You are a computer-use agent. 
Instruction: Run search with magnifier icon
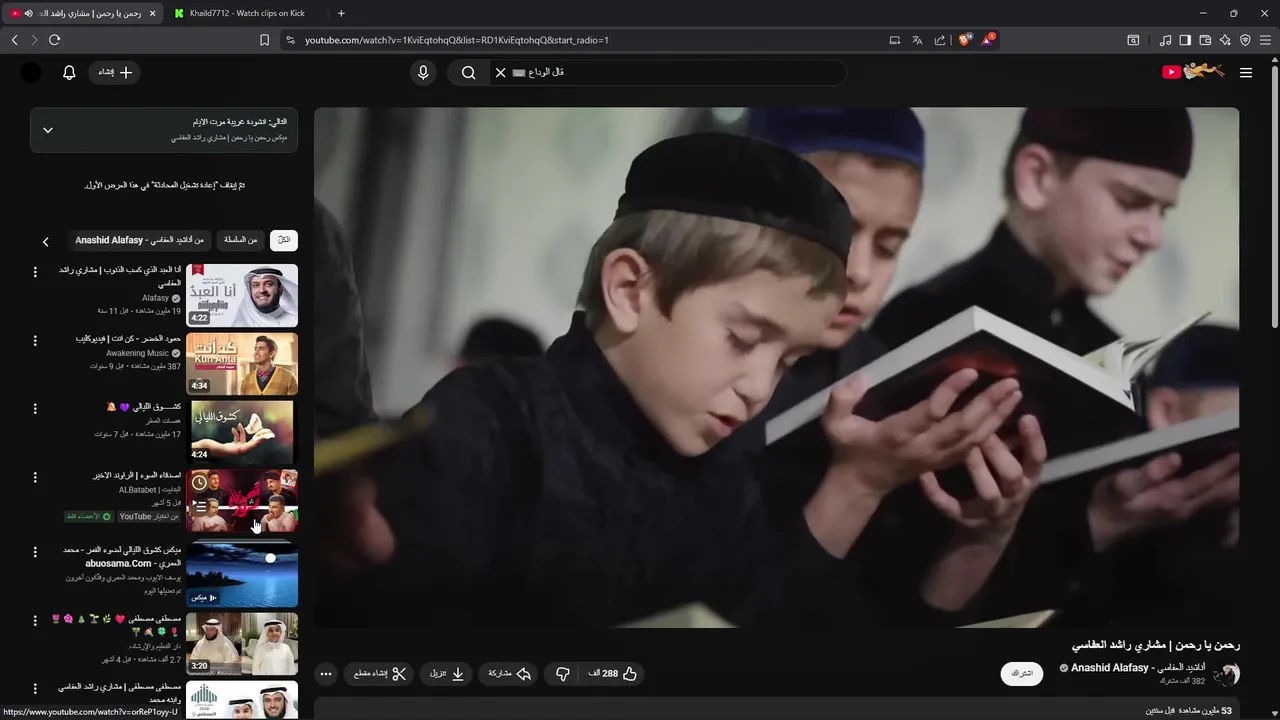(468, 72)
